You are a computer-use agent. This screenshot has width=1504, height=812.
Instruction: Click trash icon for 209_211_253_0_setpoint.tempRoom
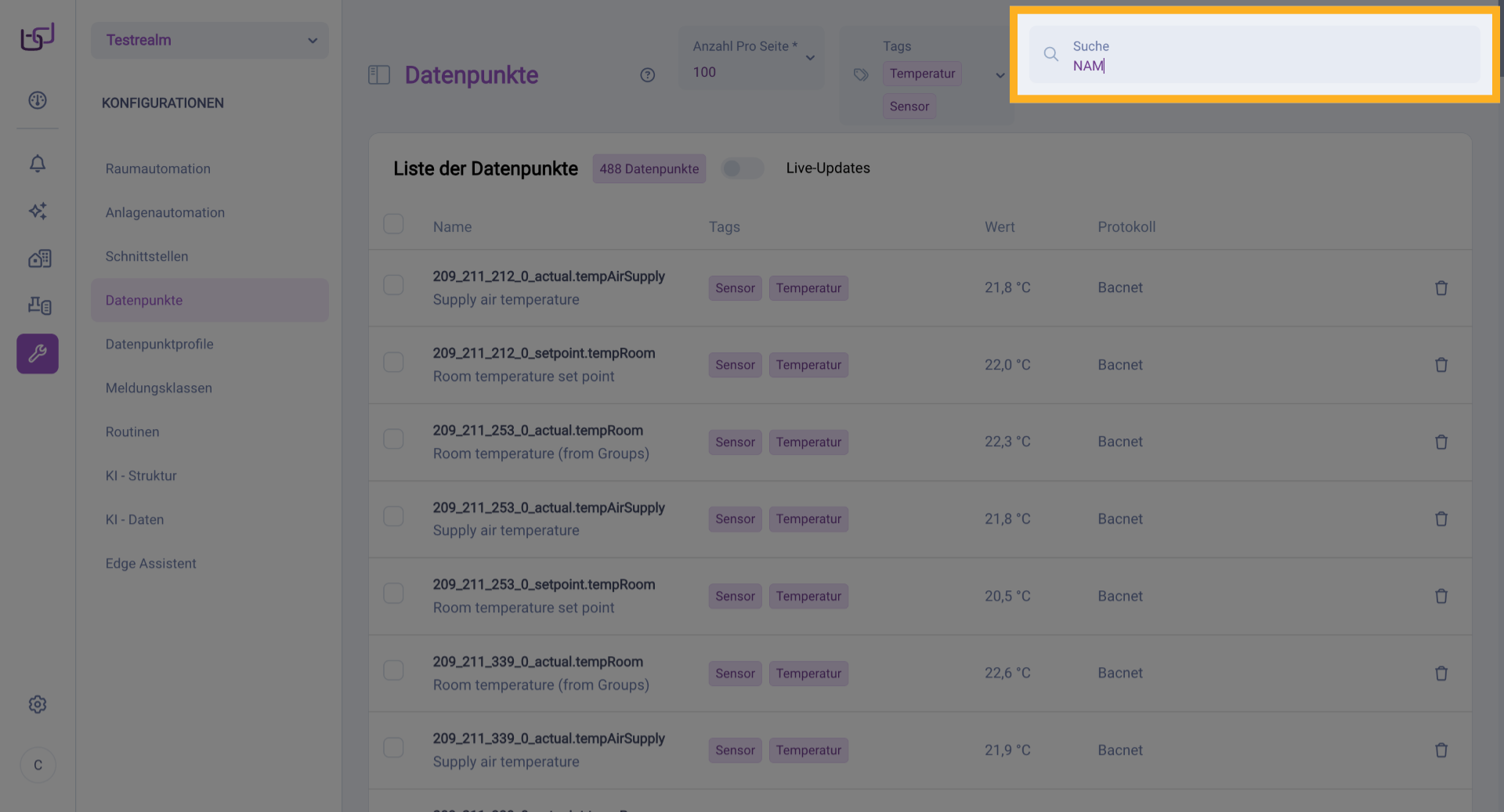coord(1441,597)
